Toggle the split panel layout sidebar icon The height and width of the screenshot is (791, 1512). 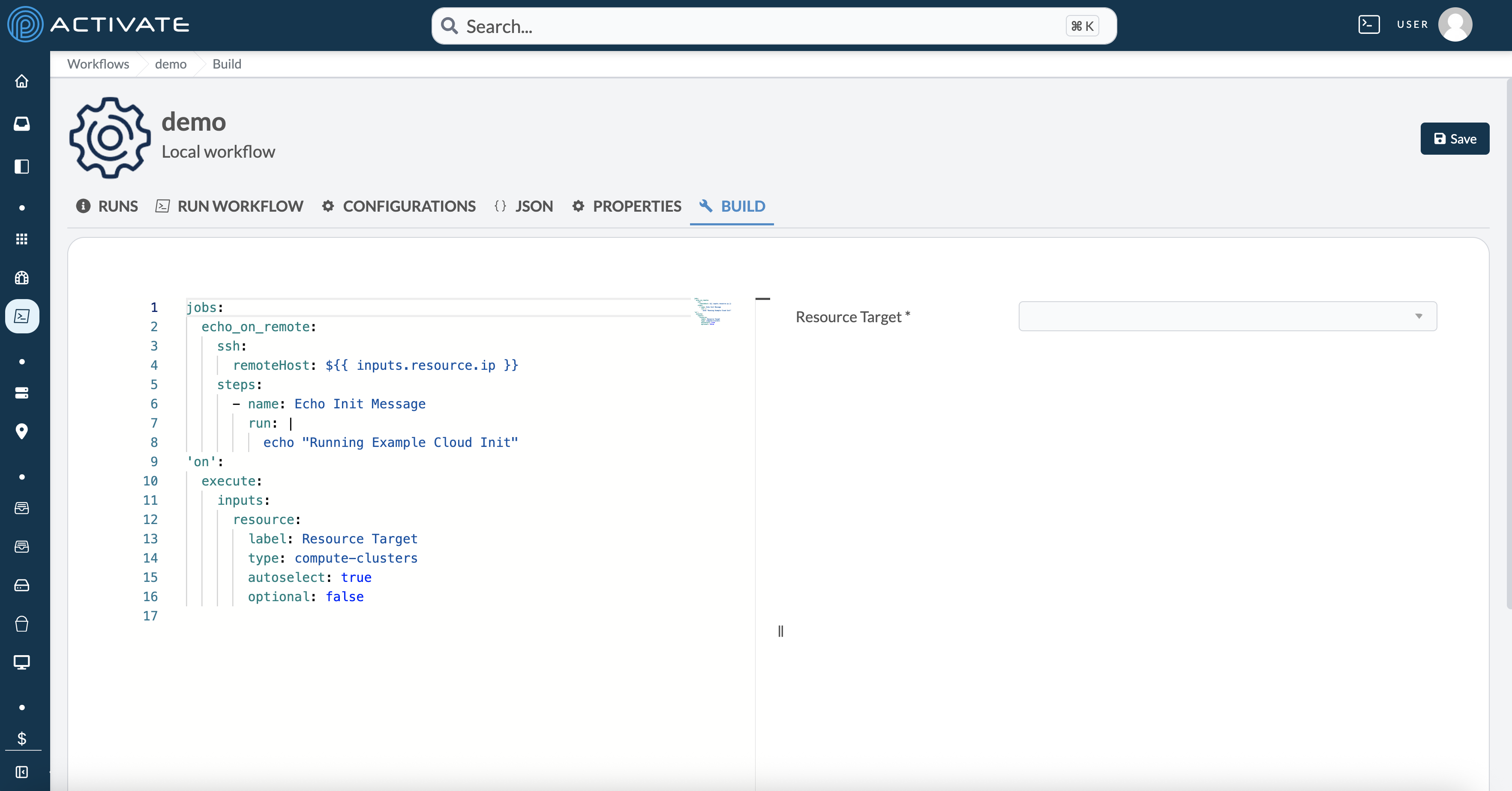coord(22,167)
